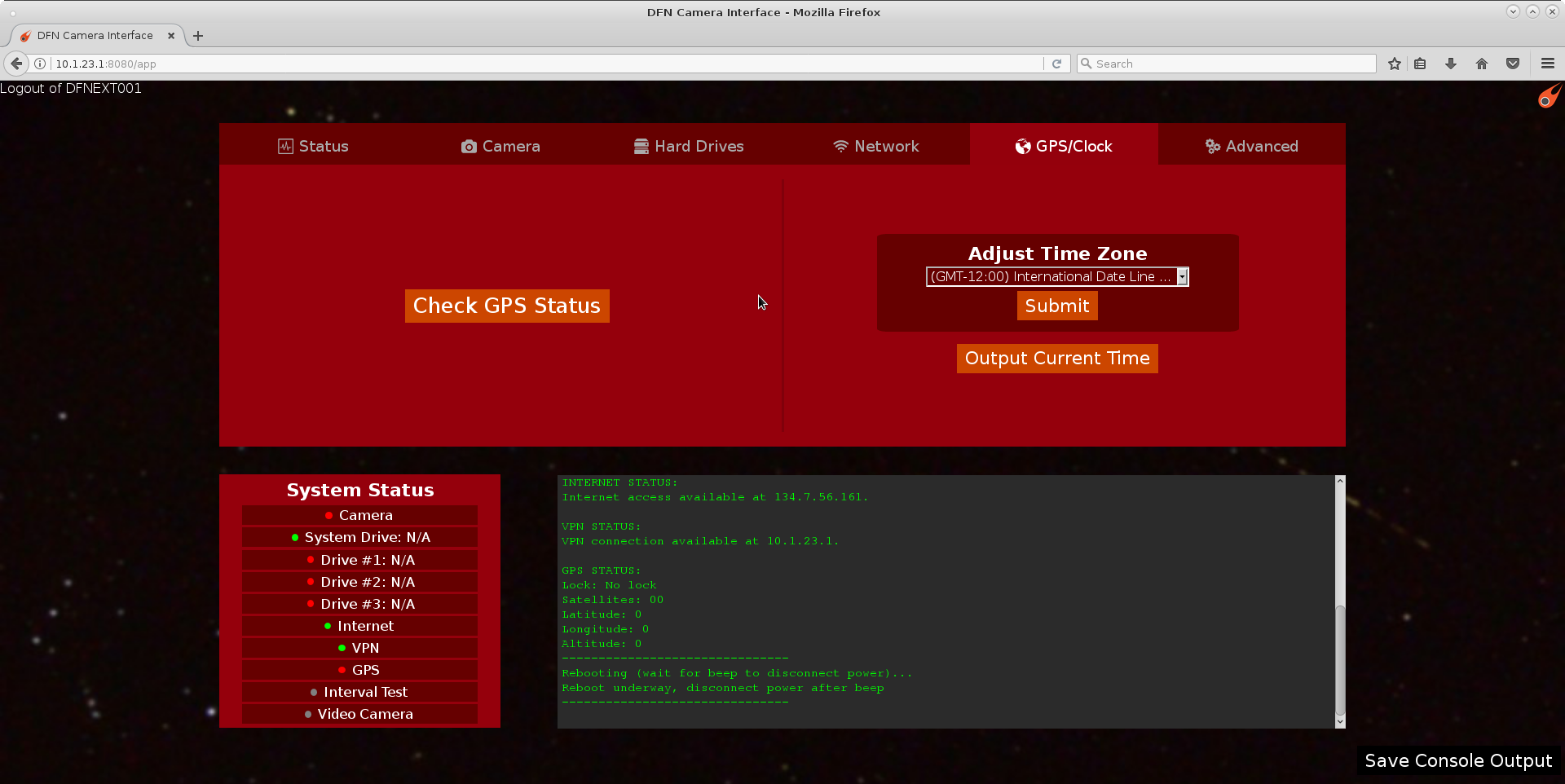Image resolution: width=1565 pixels, height=784 pixels.
Task: Click the camera icon on the Camera tab
Action: (x=469, y=146)
